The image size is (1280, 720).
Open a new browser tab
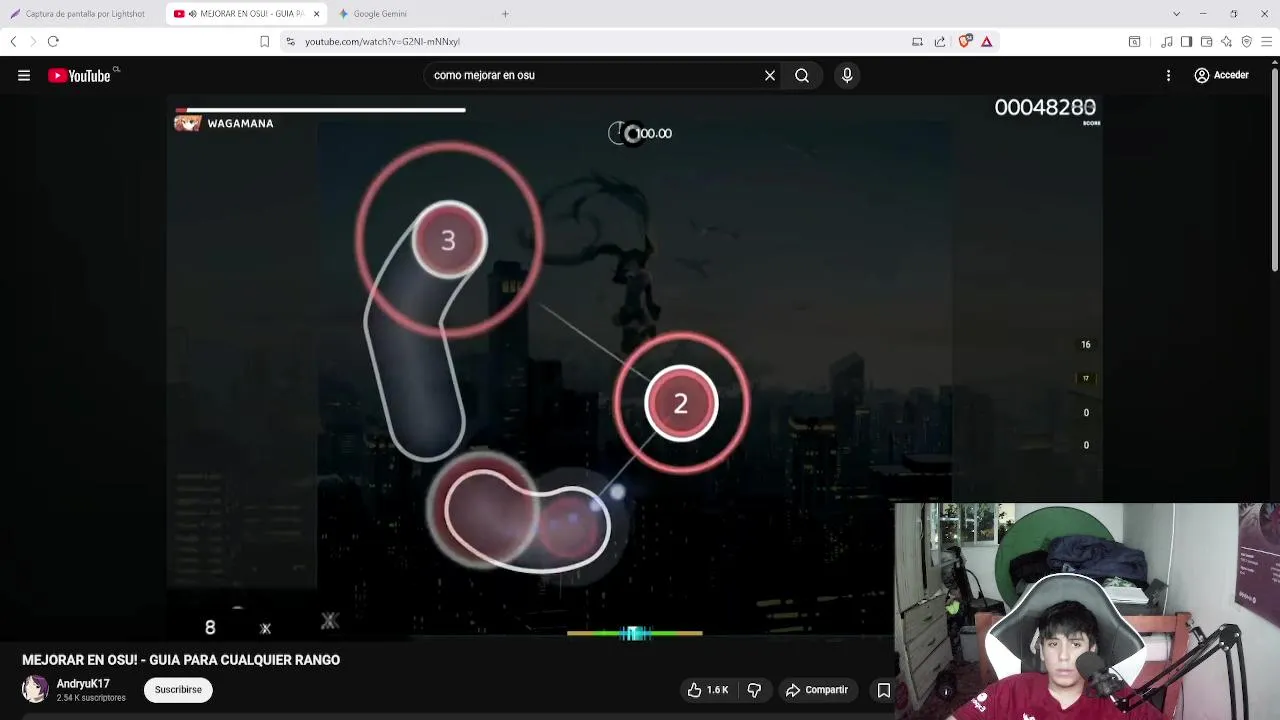[505, 14]
